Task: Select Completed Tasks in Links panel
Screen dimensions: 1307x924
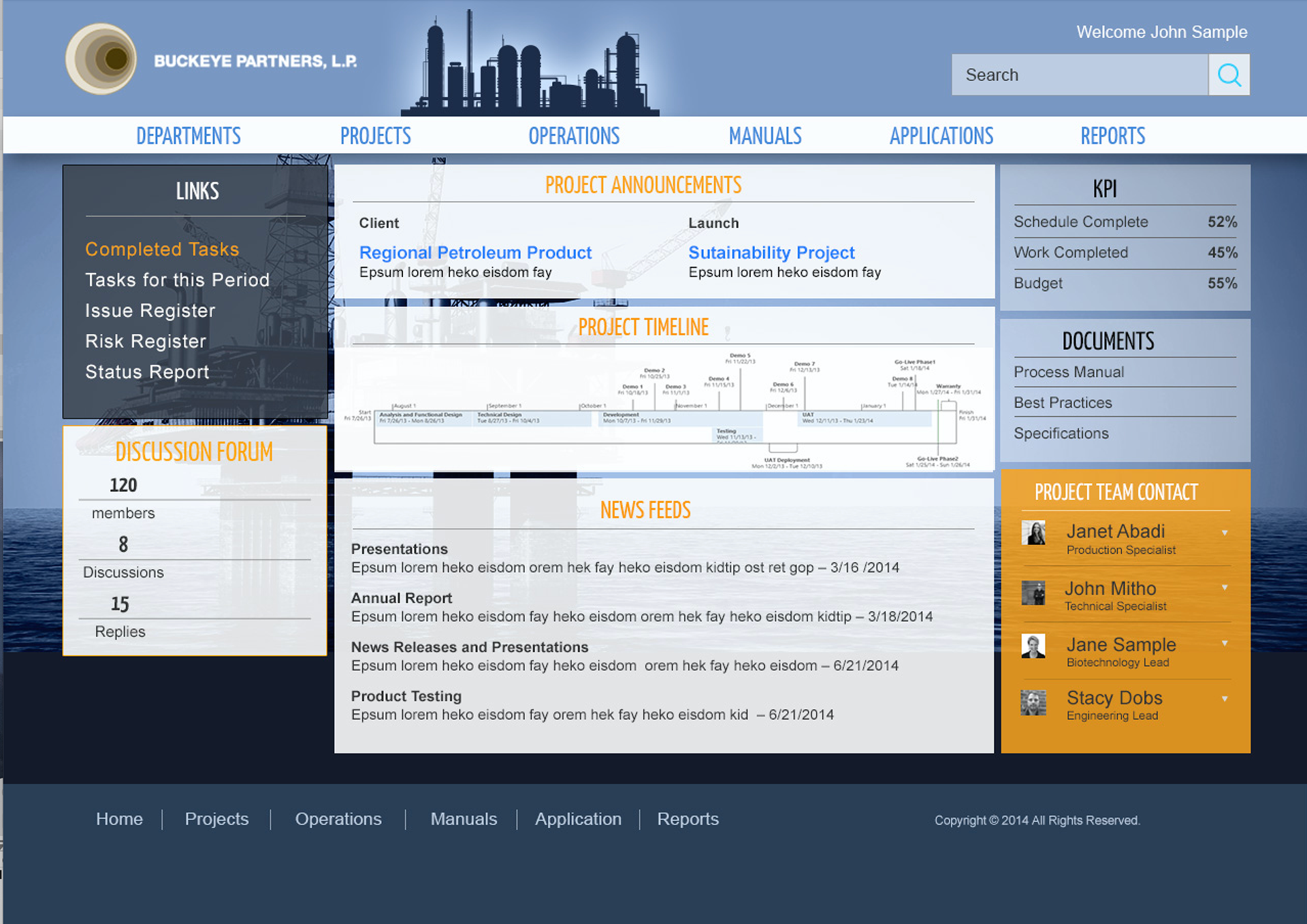Action: tap(162, 249)
